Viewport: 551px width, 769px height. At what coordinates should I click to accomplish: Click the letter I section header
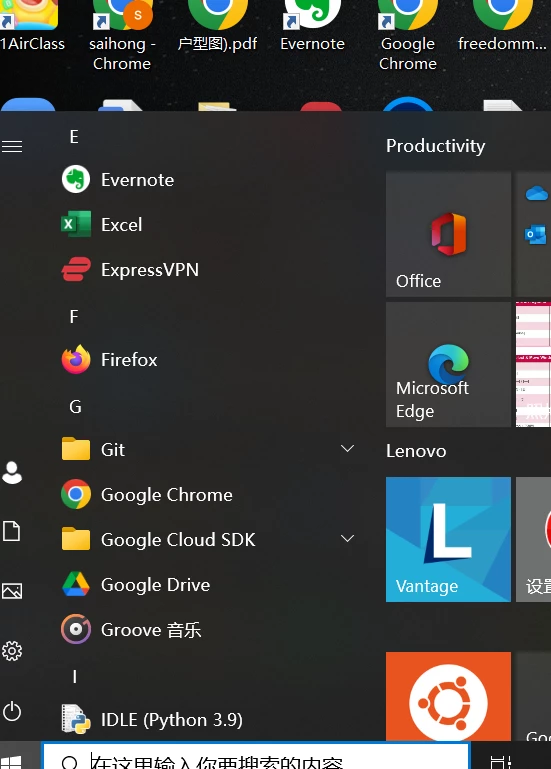[x=75, y=677]
